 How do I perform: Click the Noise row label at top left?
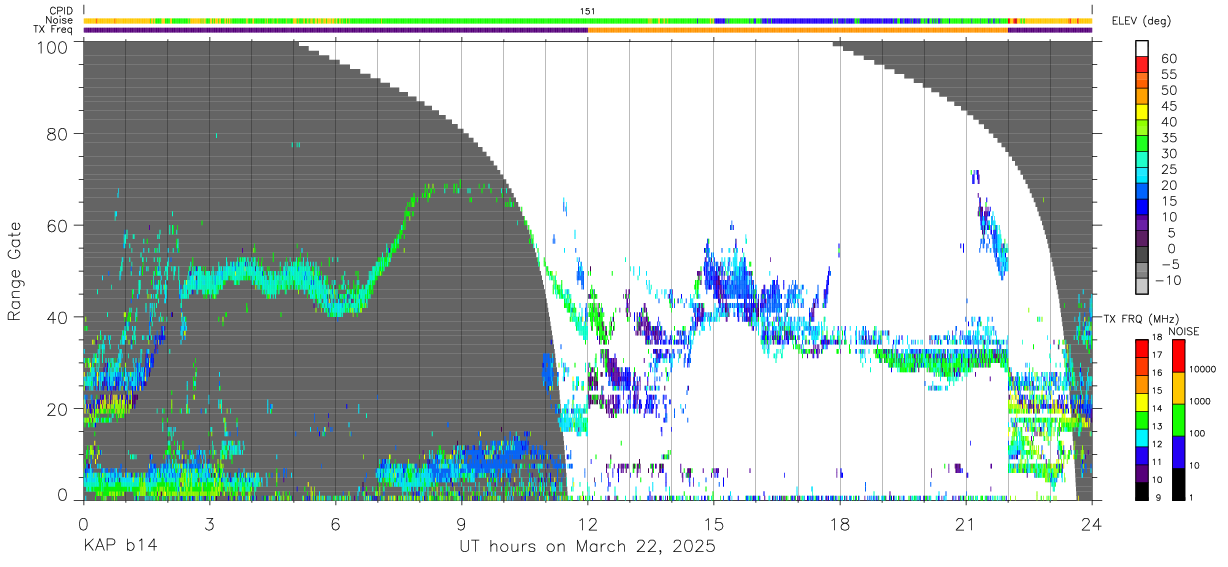[x=60, y=20]
